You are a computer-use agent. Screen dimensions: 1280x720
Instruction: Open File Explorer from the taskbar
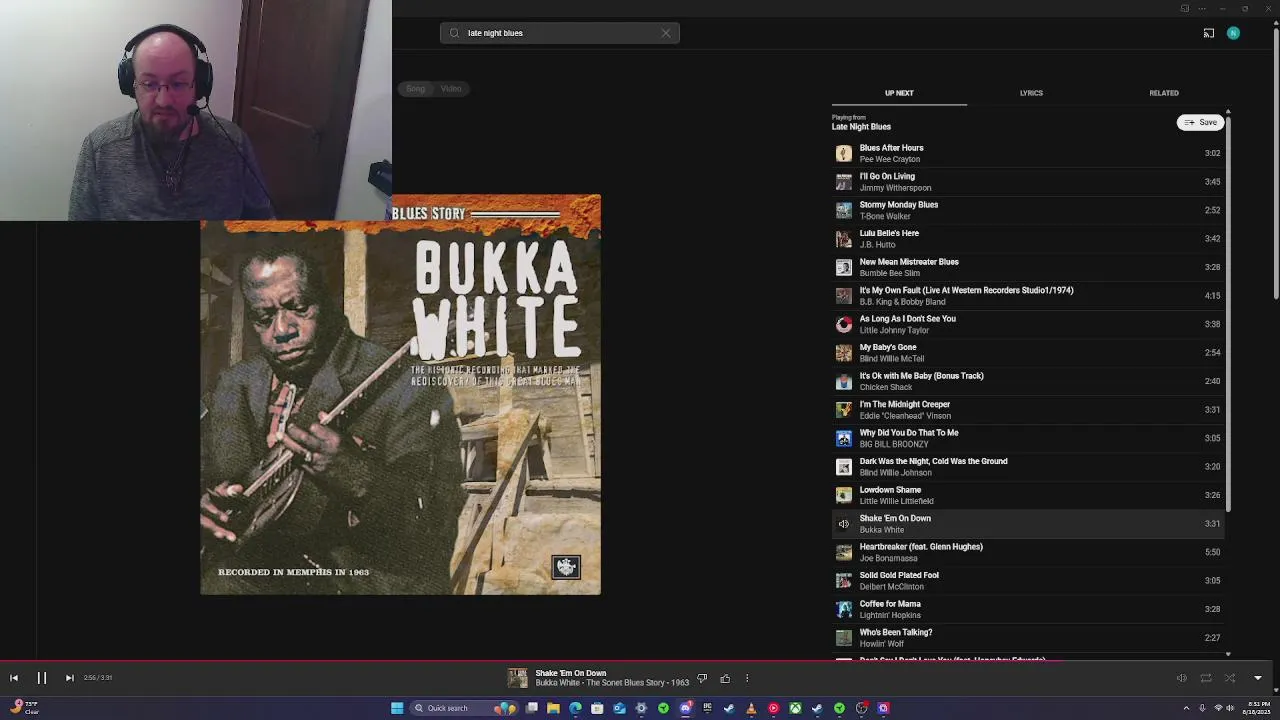click(553, 708)
